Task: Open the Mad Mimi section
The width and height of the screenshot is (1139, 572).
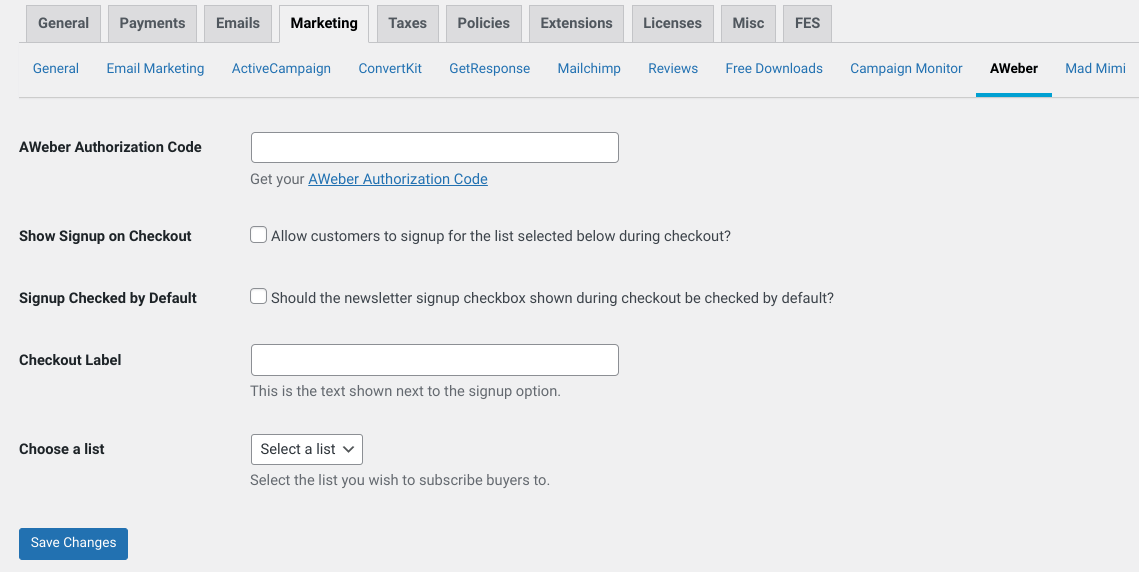Action: (1095, 68)
